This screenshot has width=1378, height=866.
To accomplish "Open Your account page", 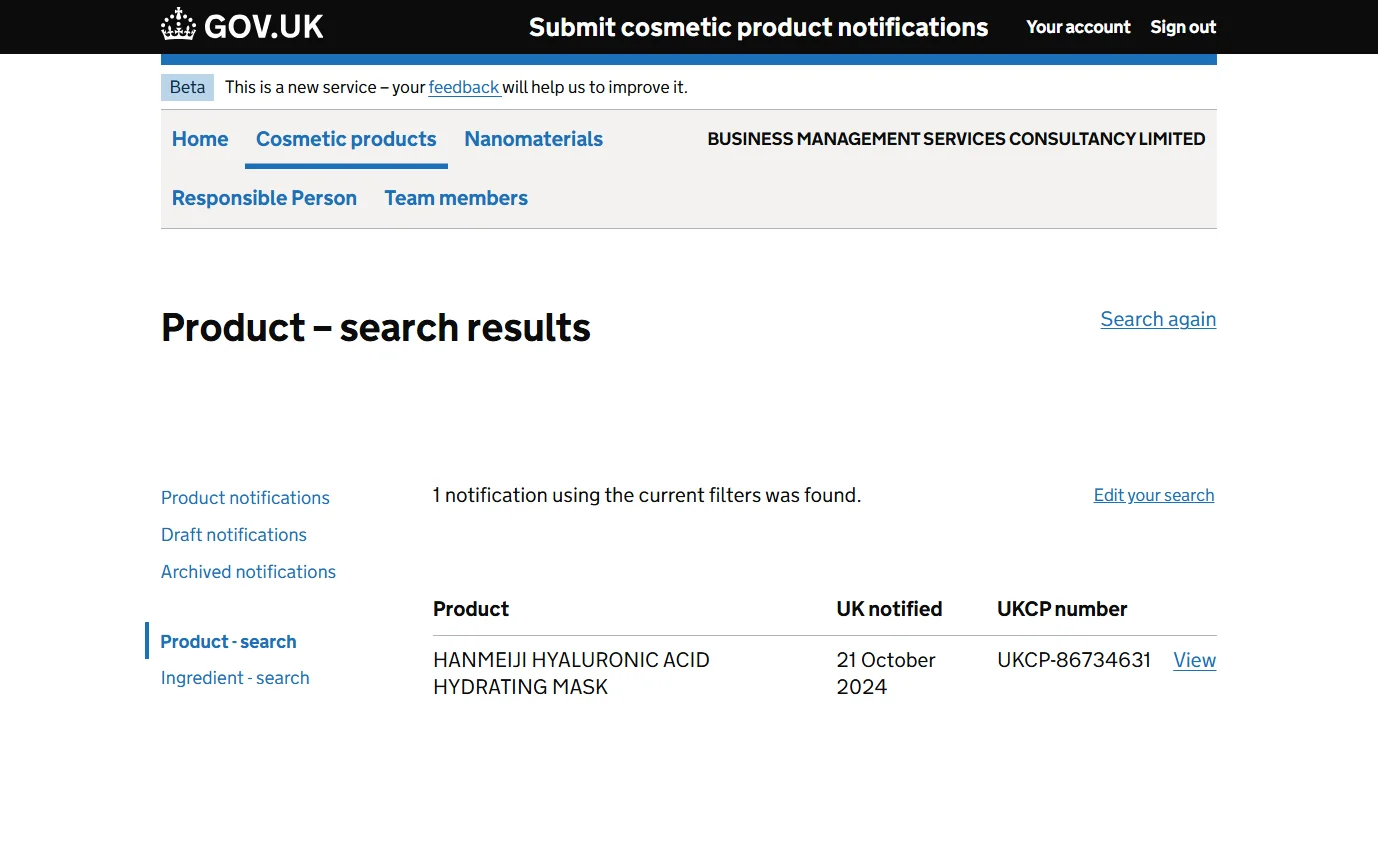I will click(1078, 27).
